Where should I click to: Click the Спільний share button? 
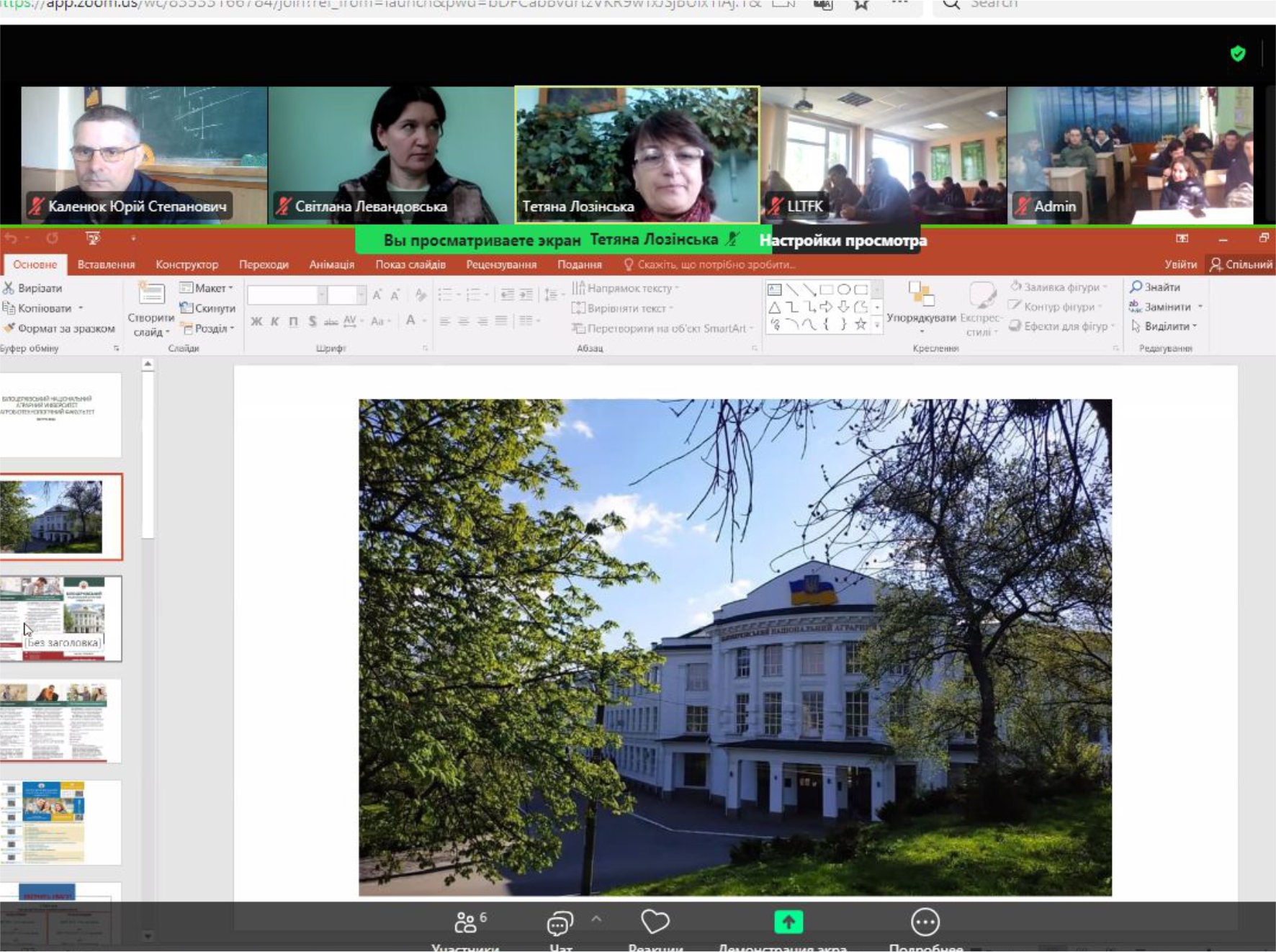point(1241,264)
